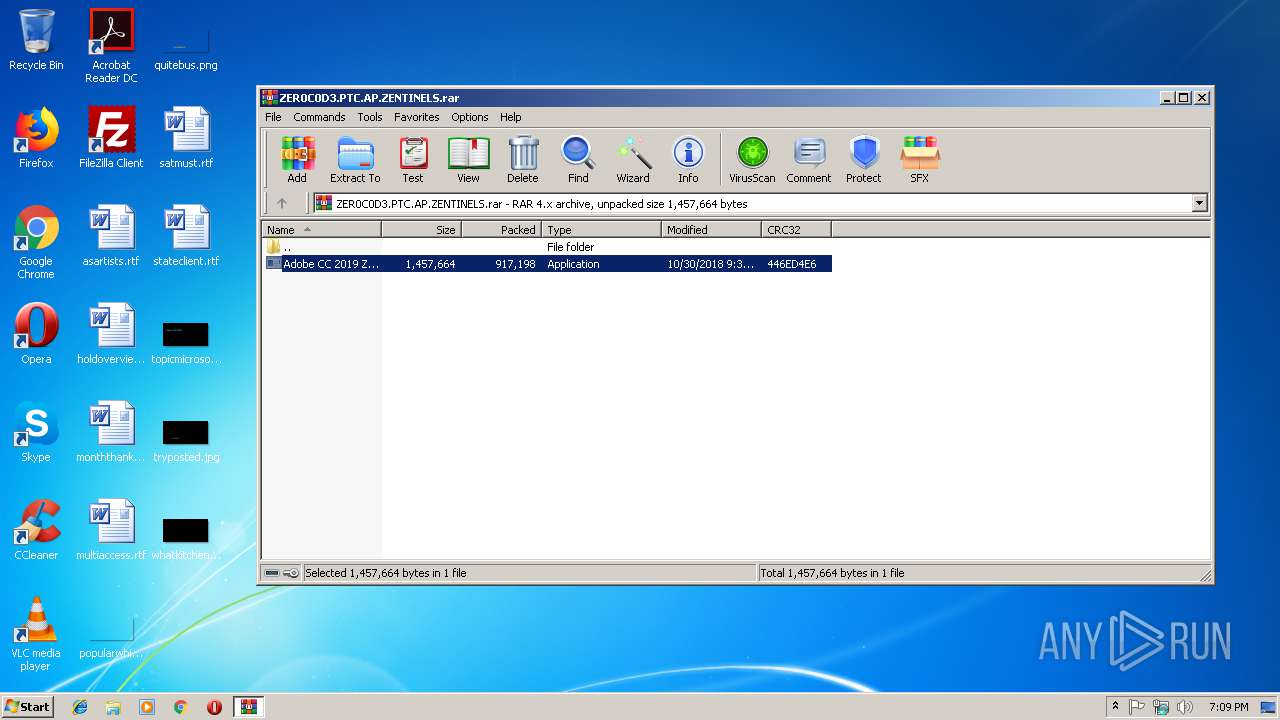1280x720 pixels.
Task: Select Acrobat Reader DC desktop icon
Action: click(x=111, y=46)
